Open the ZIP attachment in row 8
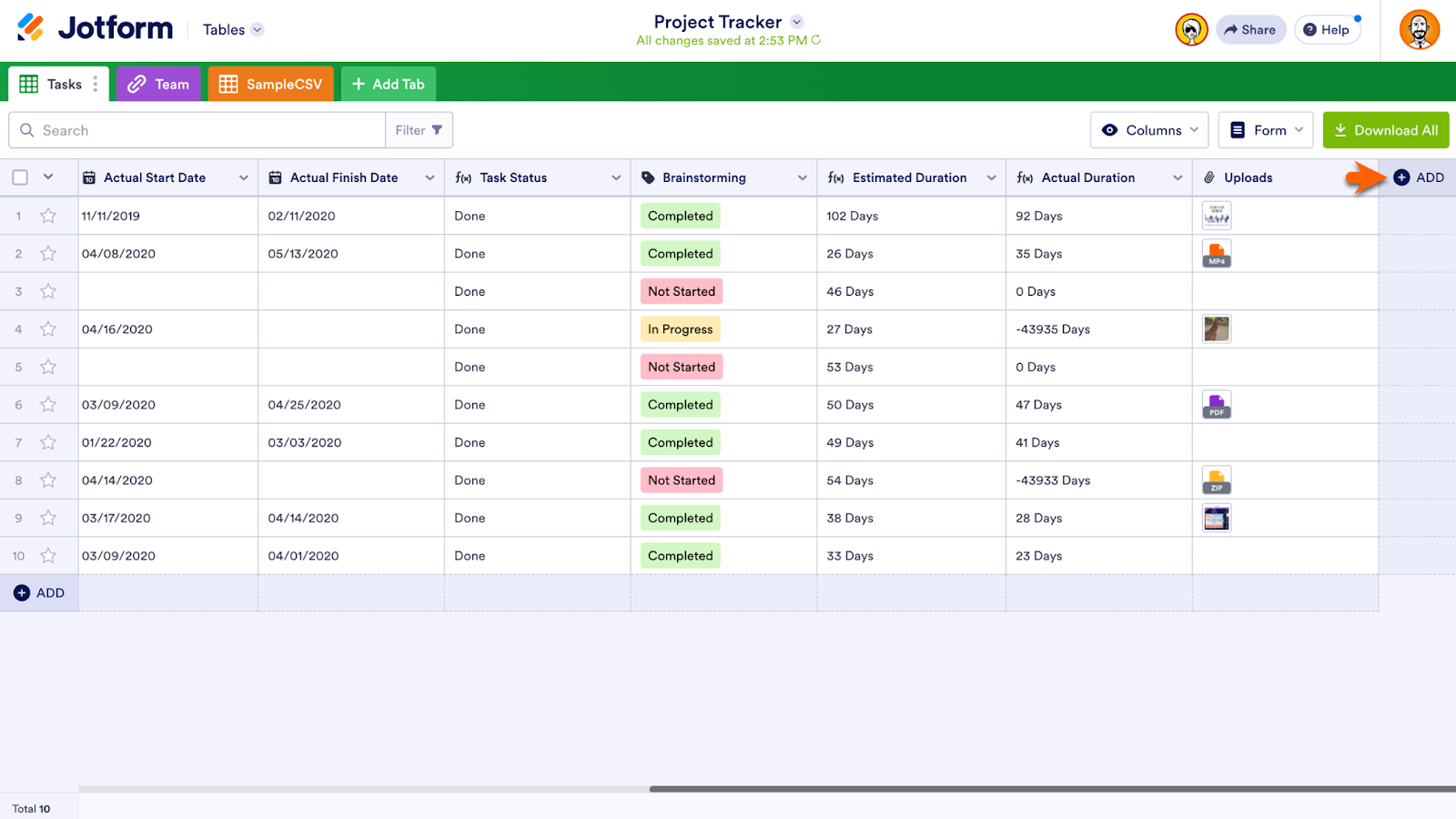 point(1216,480)
